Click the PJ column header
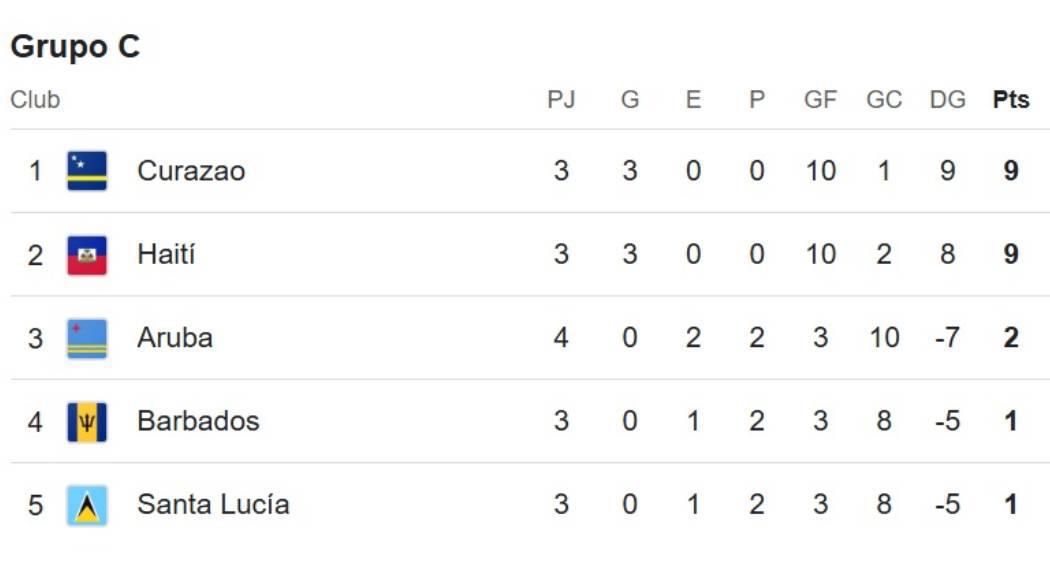 (x=561, y=100)
